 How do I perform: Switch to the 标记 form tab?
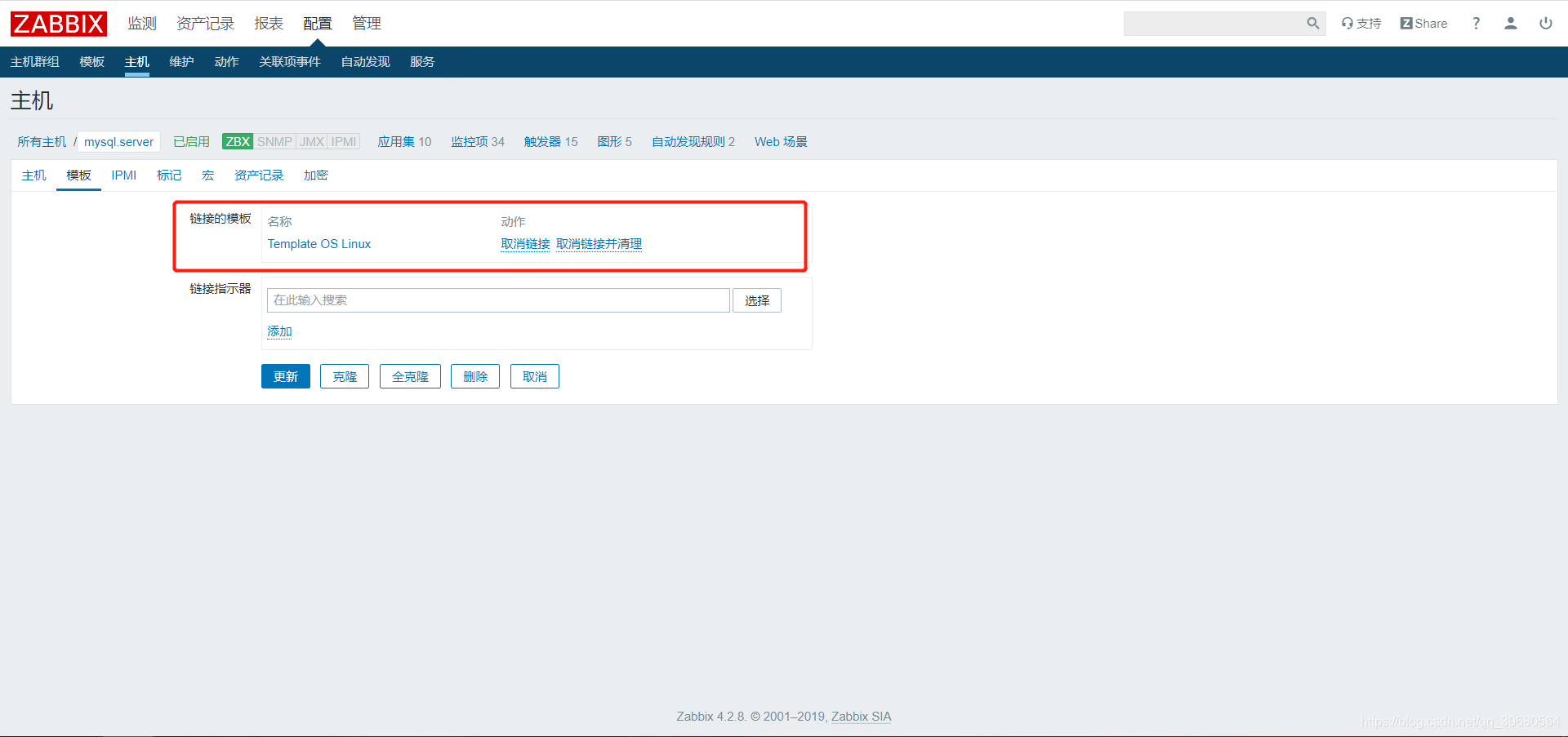[x=169, y=175]
